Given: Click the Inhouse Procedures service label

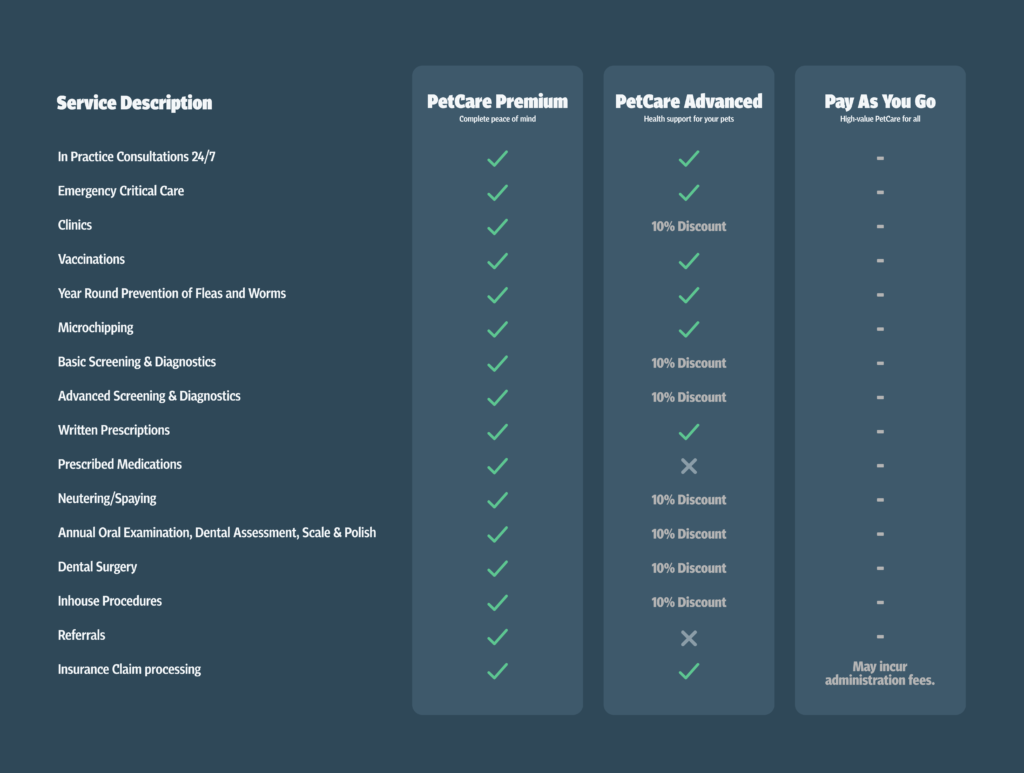Looking at the screenshot, I should click(110, 601).
